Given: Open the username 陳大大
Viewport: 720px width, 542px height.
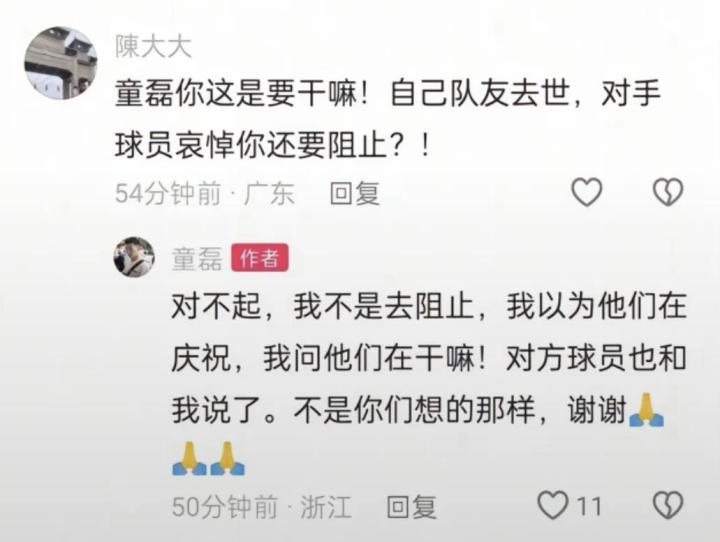Looking at the screenshot, I should (153, 47).
